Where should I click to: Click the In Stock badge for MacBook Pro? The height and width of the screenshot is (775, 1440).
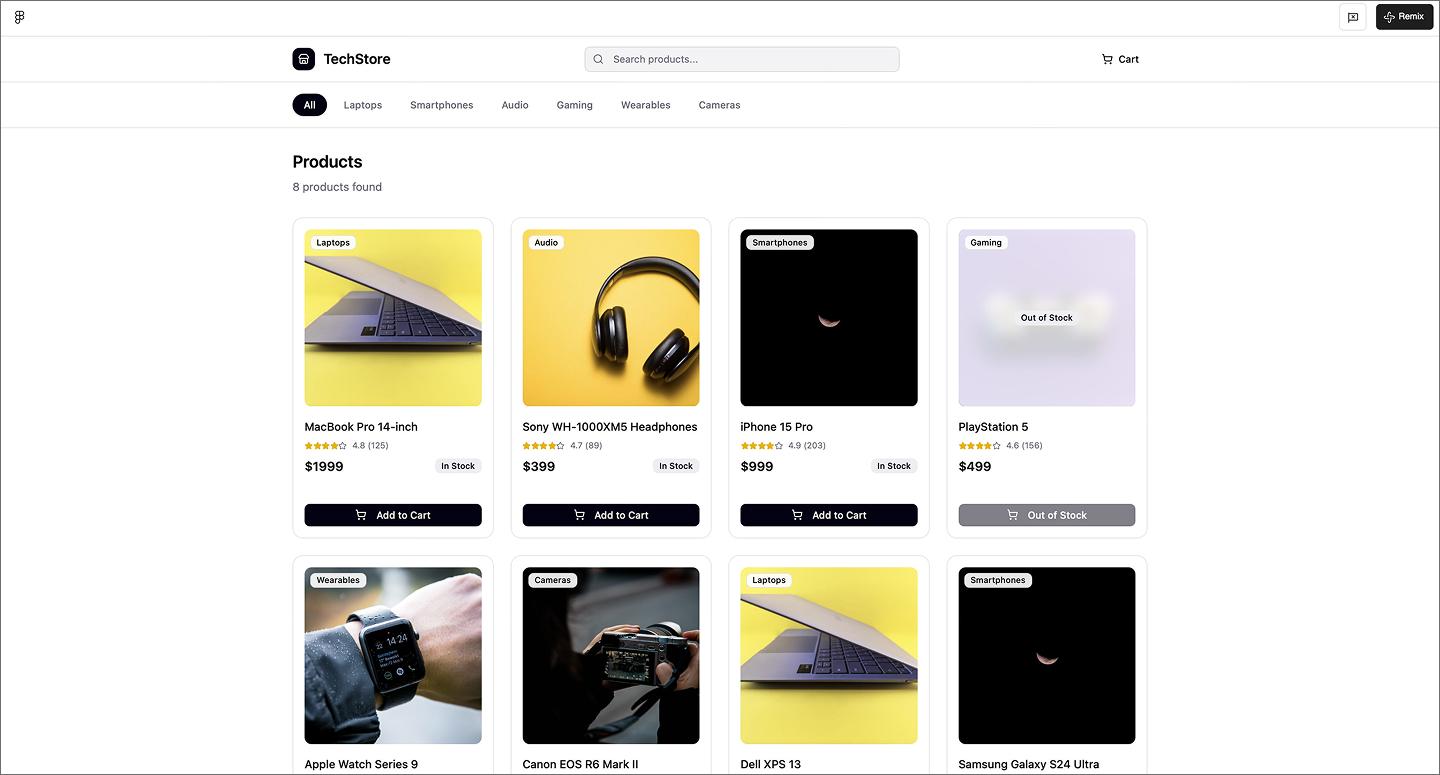click(x=458, y=466)
